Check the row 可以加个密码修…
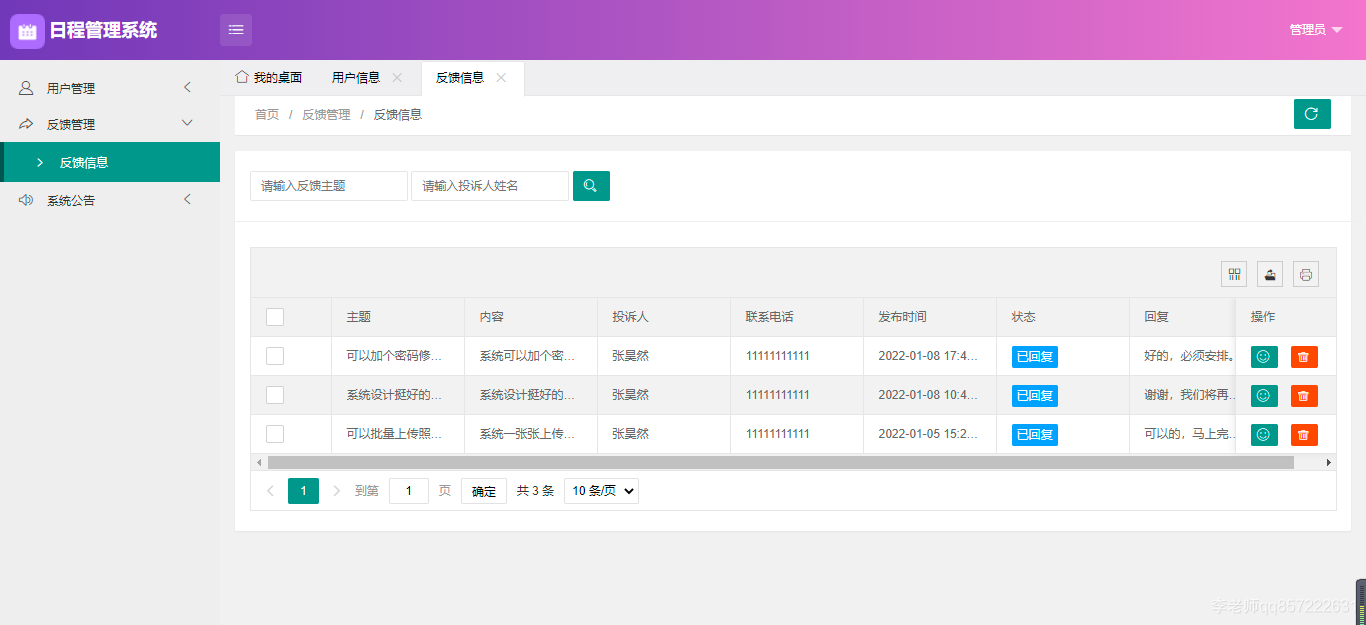This screenshot has height=625, width=1366. (x=275, y=356)
